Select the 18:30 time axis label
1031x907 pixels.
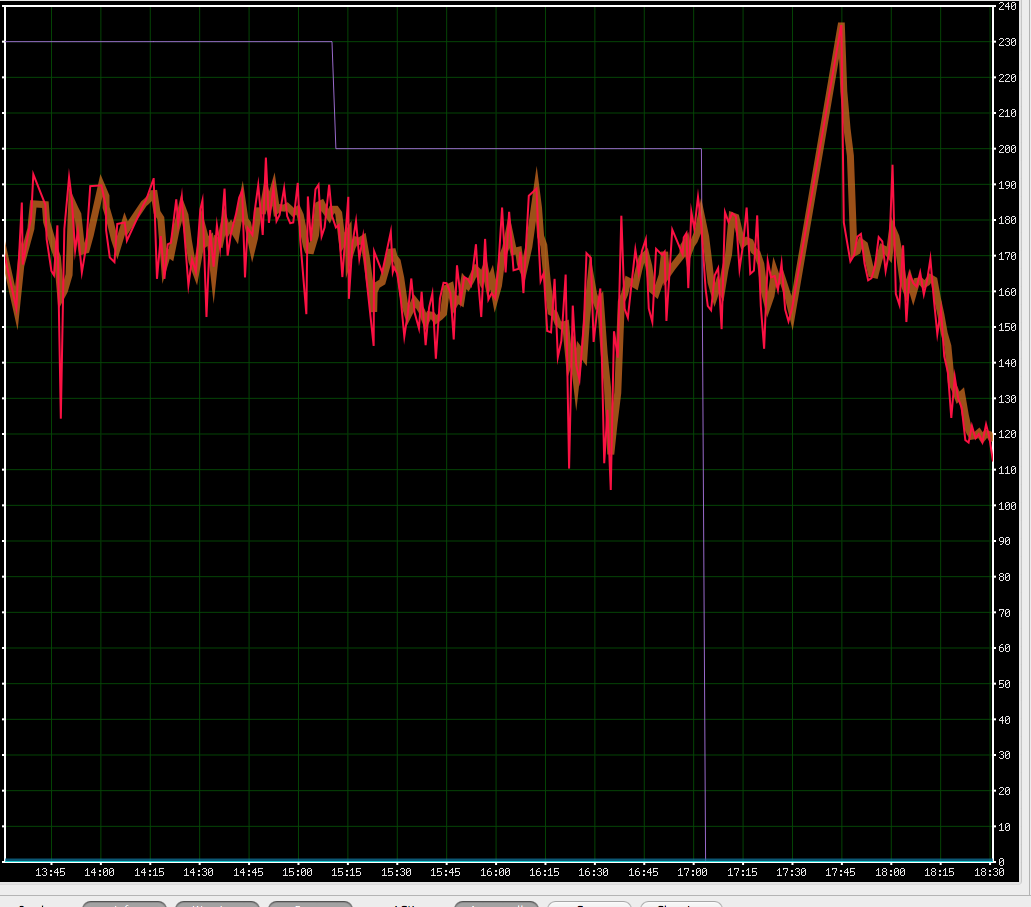click(988, 872)
